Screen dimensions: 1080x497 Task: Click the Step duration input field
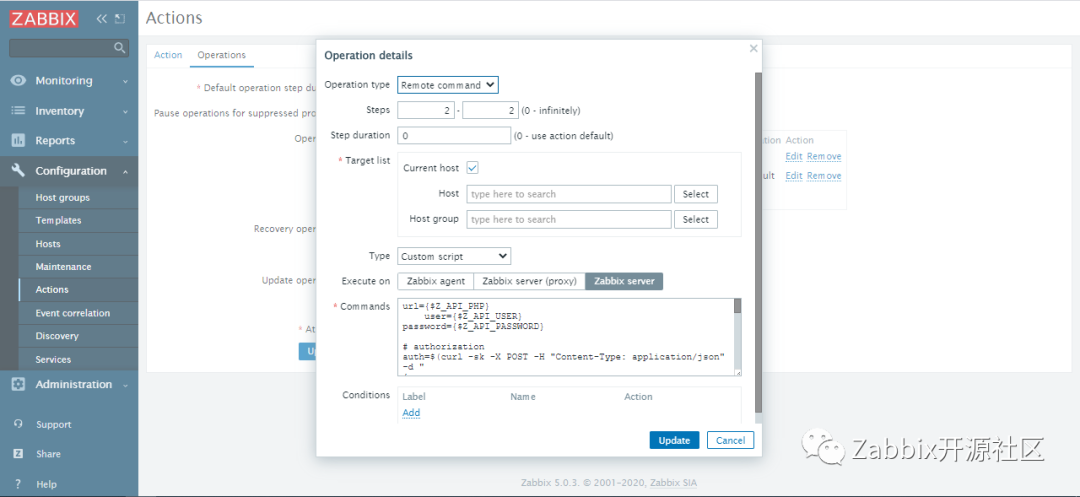(x=454, y=136)
